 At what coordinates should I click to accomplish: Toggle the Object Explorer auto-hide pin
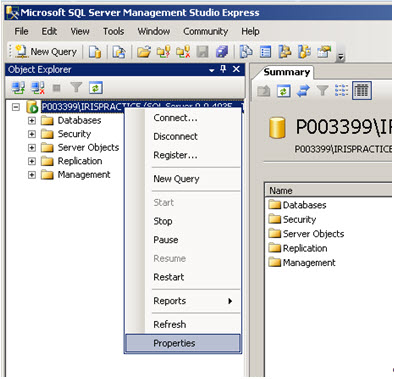(223, 69)
